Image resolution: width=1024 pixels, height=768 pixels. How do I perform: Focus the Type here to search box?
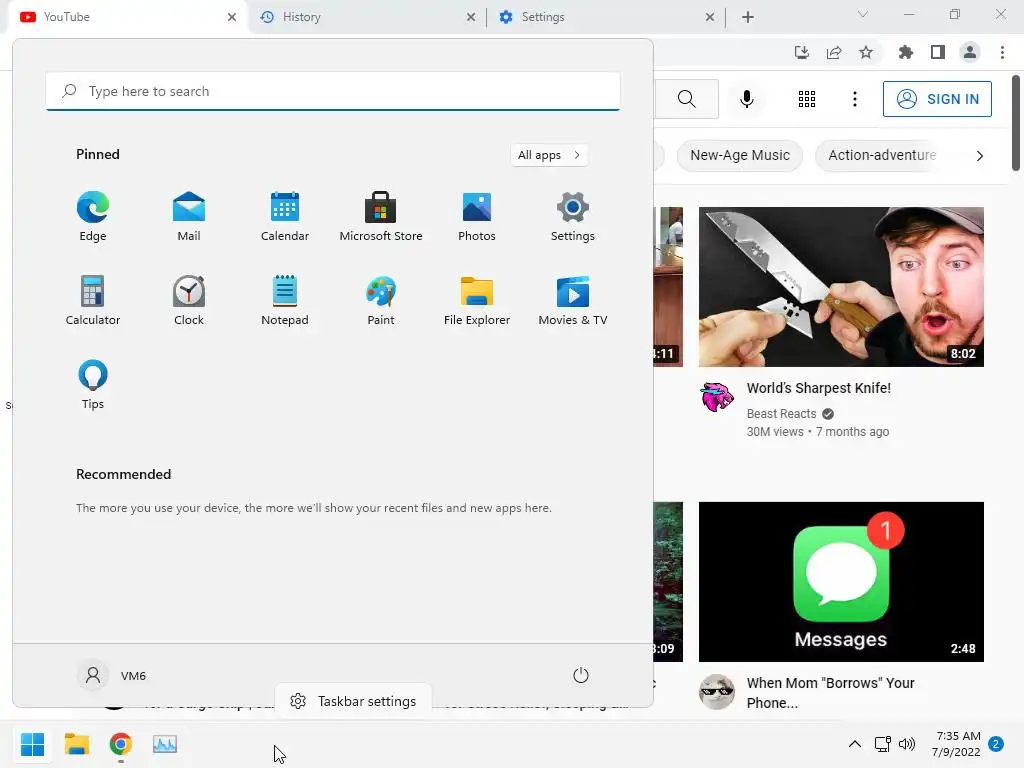point(333,91)
